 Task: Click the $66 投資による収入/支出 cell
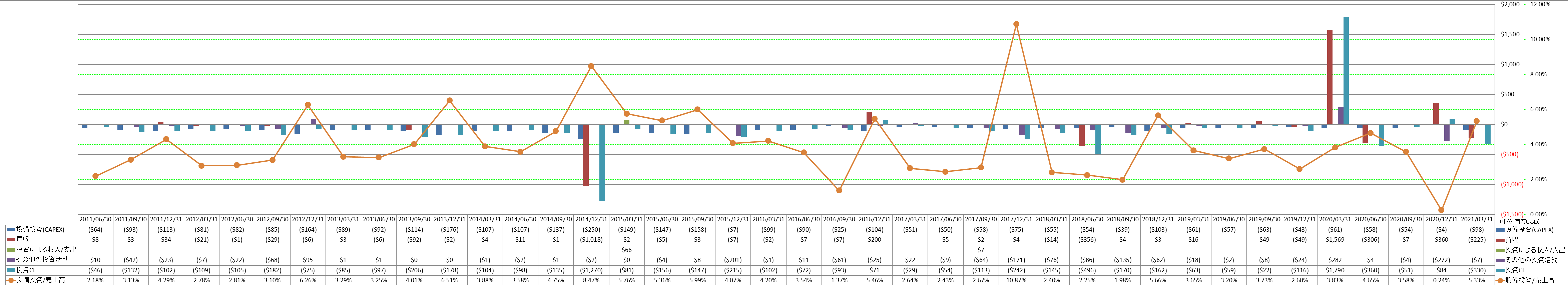626,250
